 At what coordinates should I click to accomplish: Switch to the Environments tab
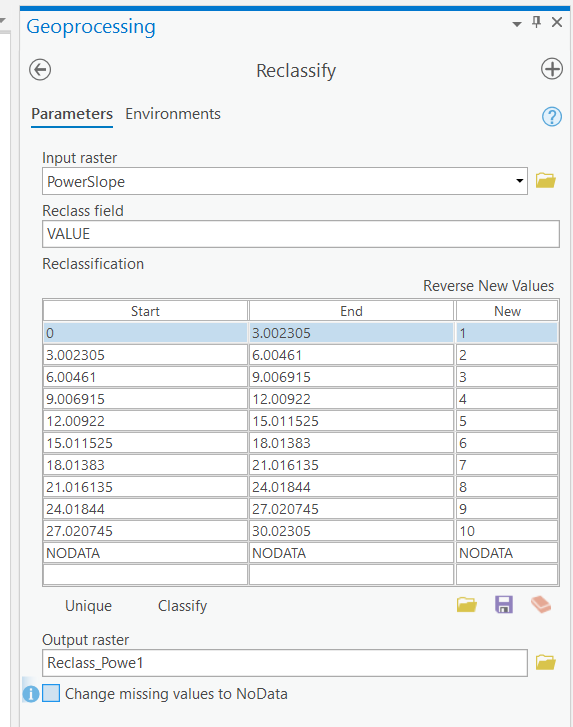pos(173,114)
